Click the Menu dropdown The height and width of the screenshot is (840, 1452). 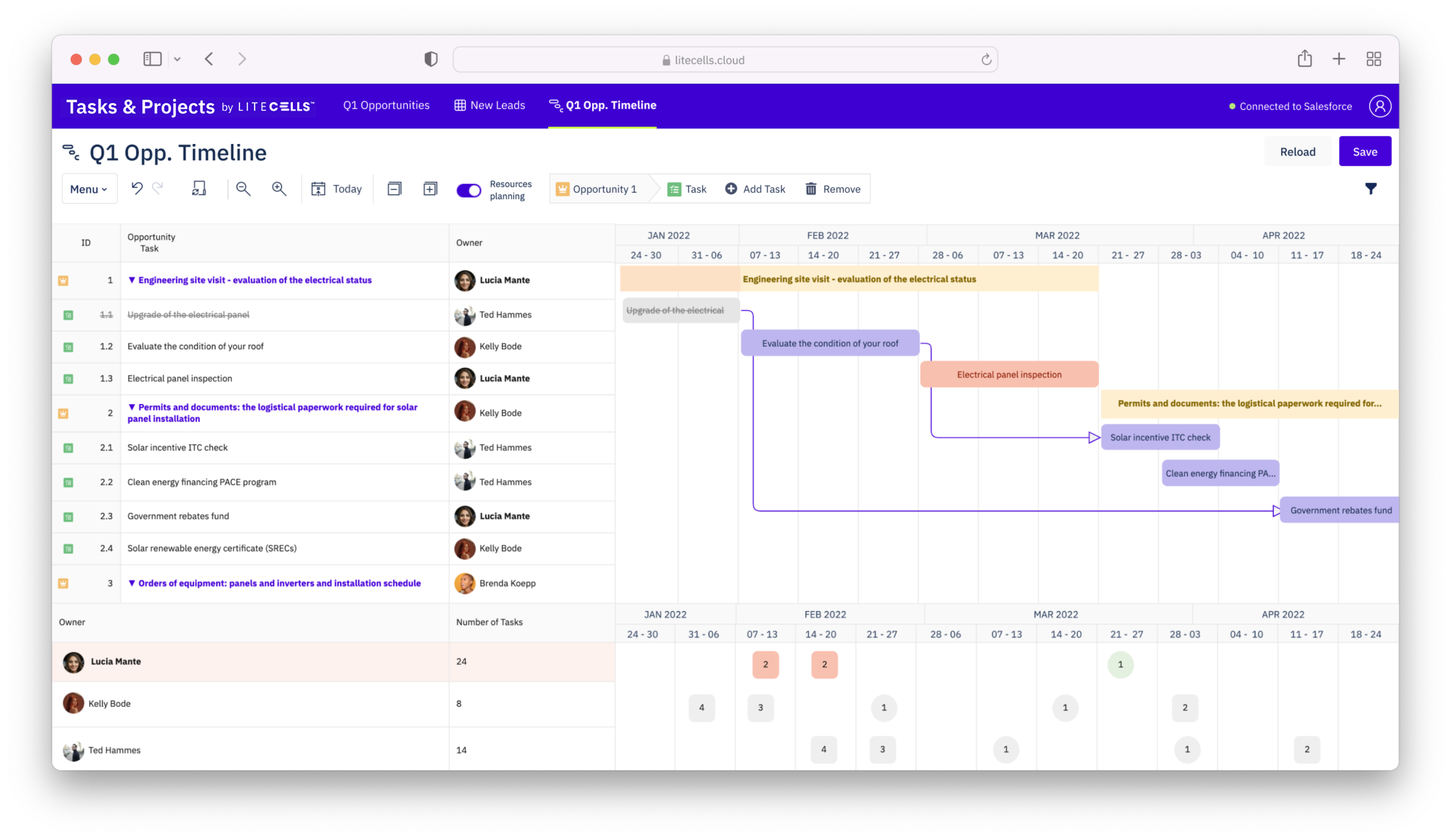click(88, 189)
